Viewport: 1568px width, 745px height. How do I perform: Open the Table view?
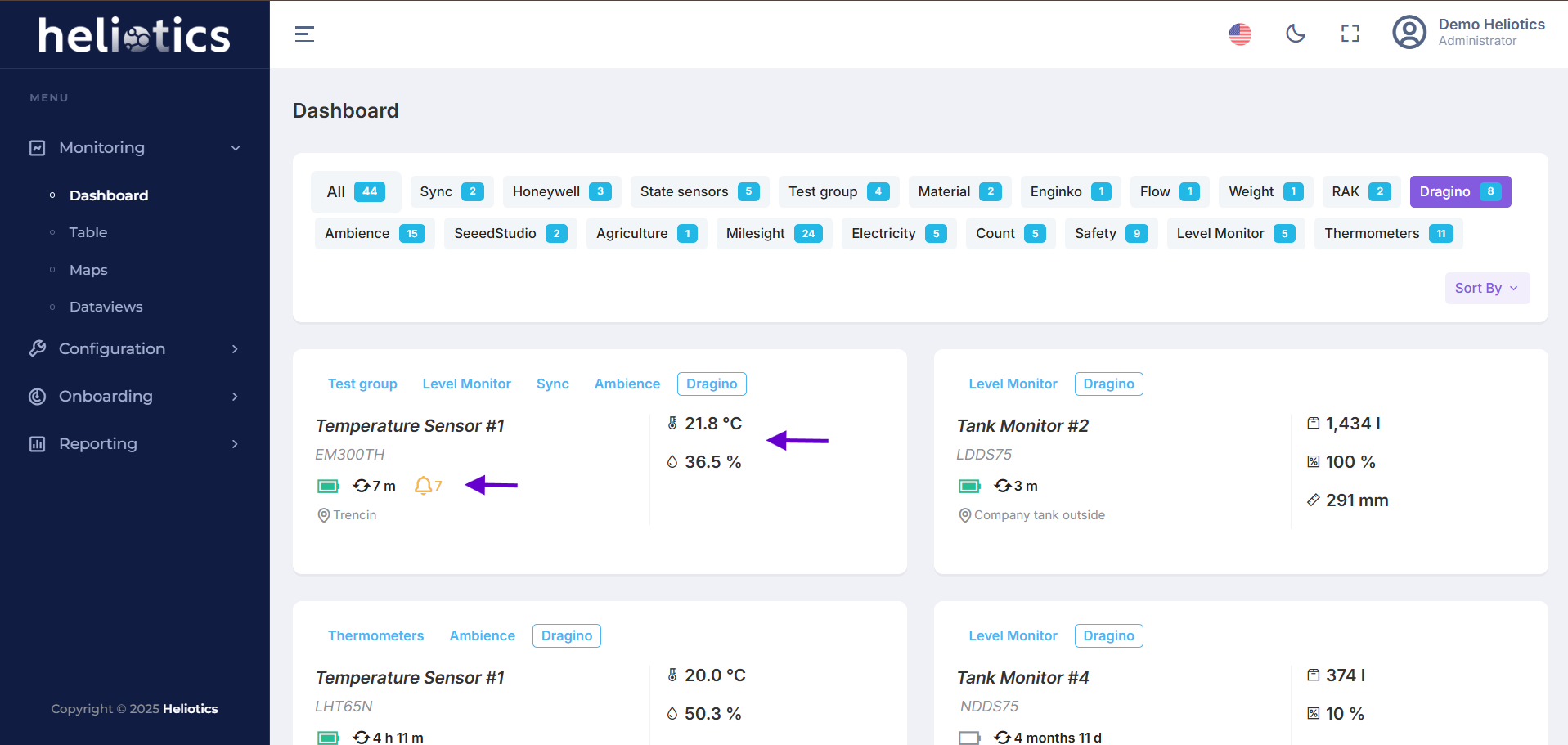pyautogui.click(x=88, y=232)
